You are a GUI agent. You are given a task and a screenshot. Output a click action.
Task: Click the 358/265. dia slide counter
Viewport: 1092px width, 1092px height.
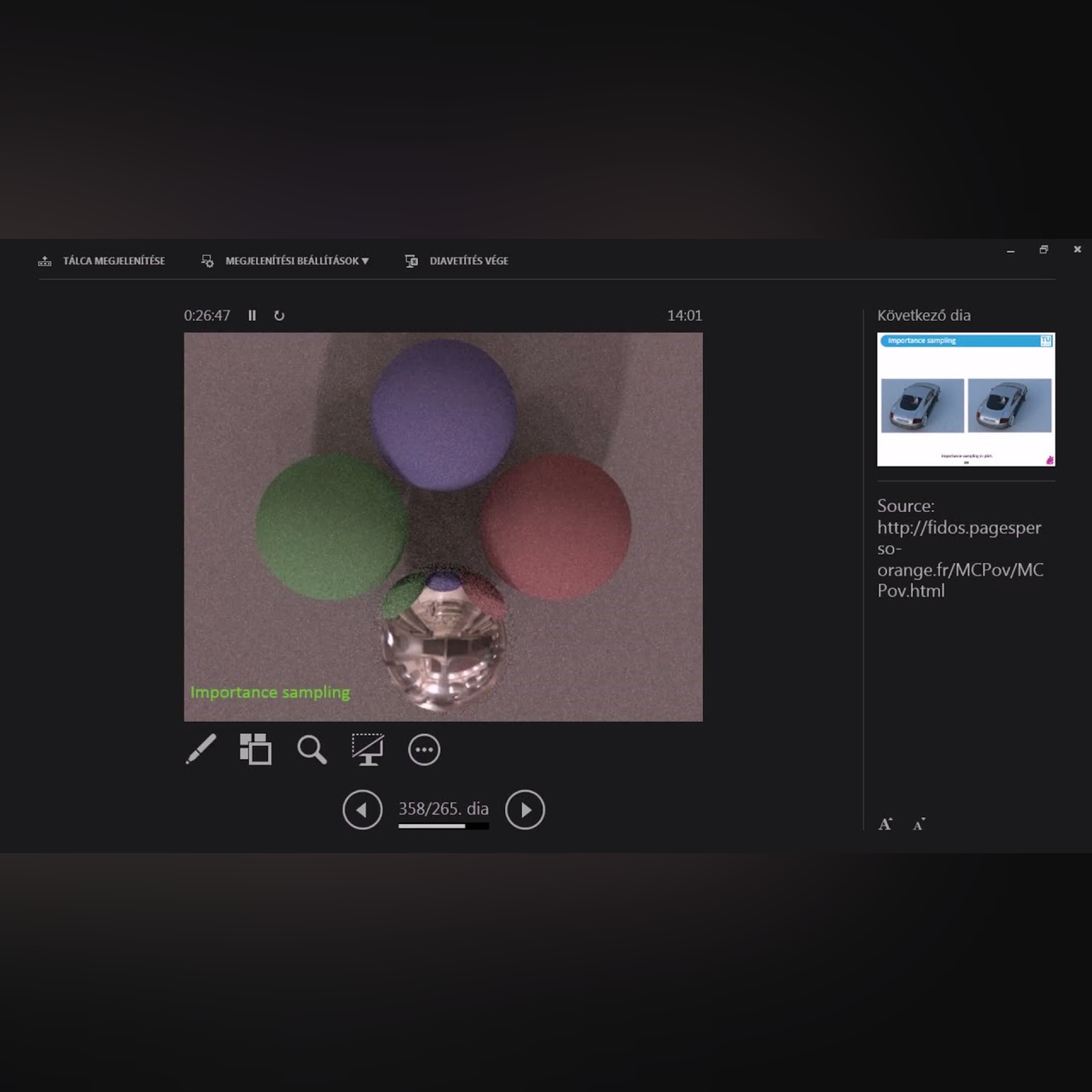click(x=444, y=808)
